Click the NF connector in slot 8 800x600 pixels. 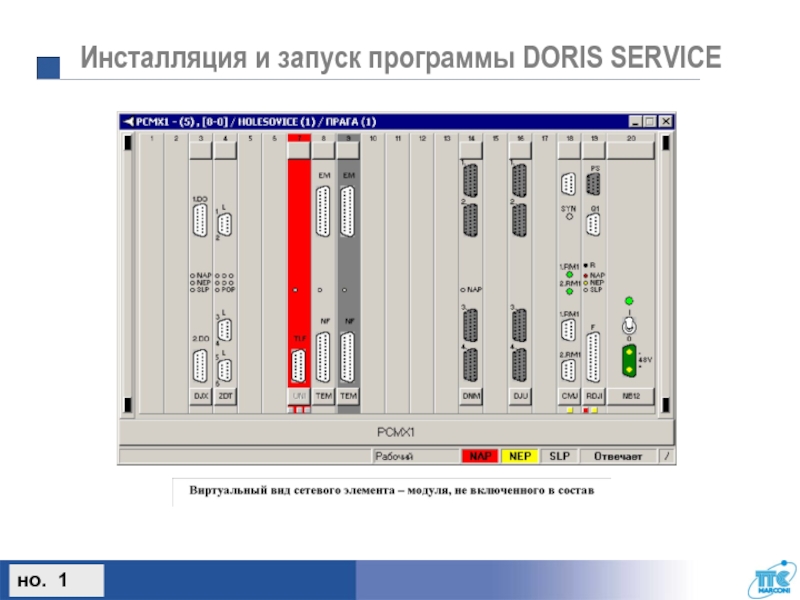coord(323,357)
